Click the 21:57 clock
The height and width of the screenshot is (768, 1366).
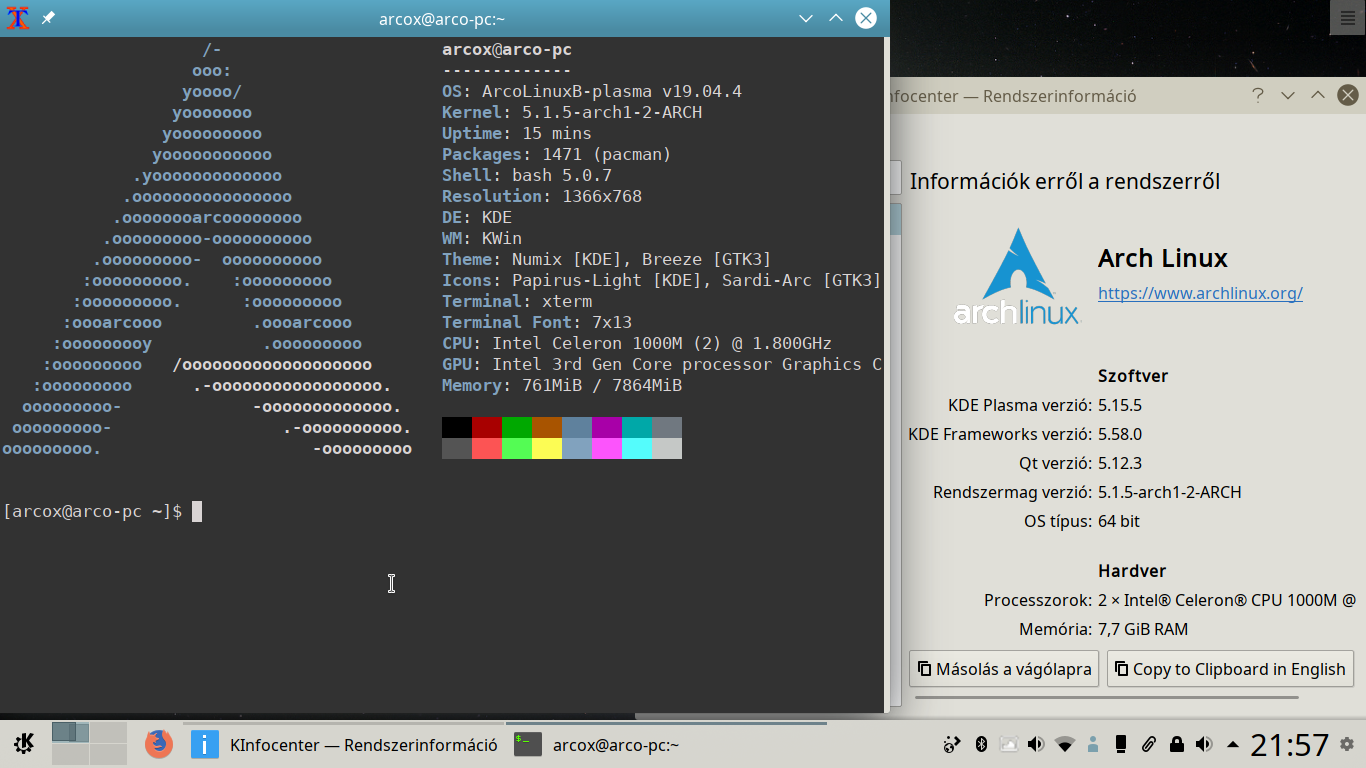(1289, 744)
